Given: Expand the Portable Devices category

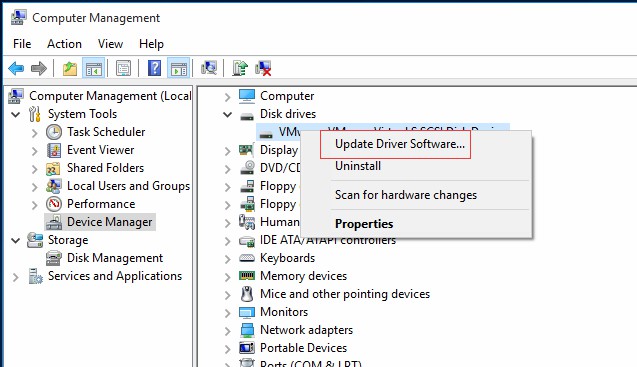Looking at the screenshot, I should tap(228, 348).
